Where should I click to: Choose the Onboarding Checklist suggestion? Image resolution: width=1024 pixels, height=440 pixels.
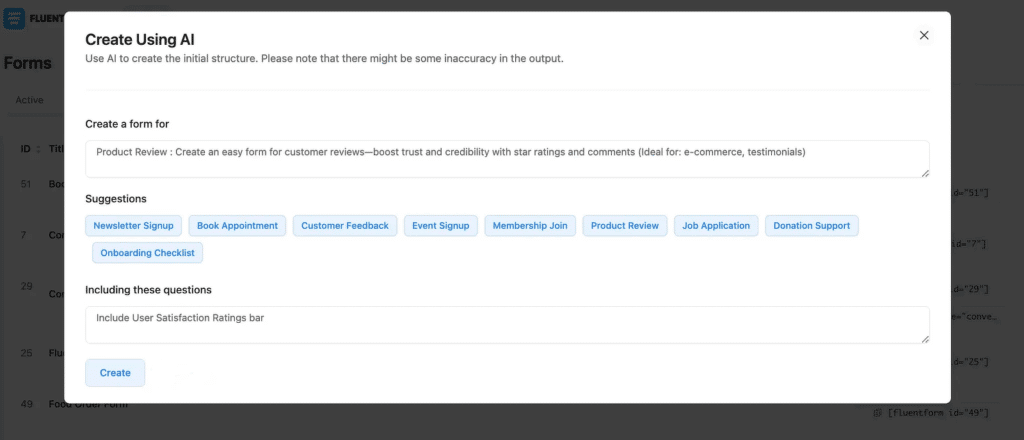pyautogui.click(x=148, y=253)
